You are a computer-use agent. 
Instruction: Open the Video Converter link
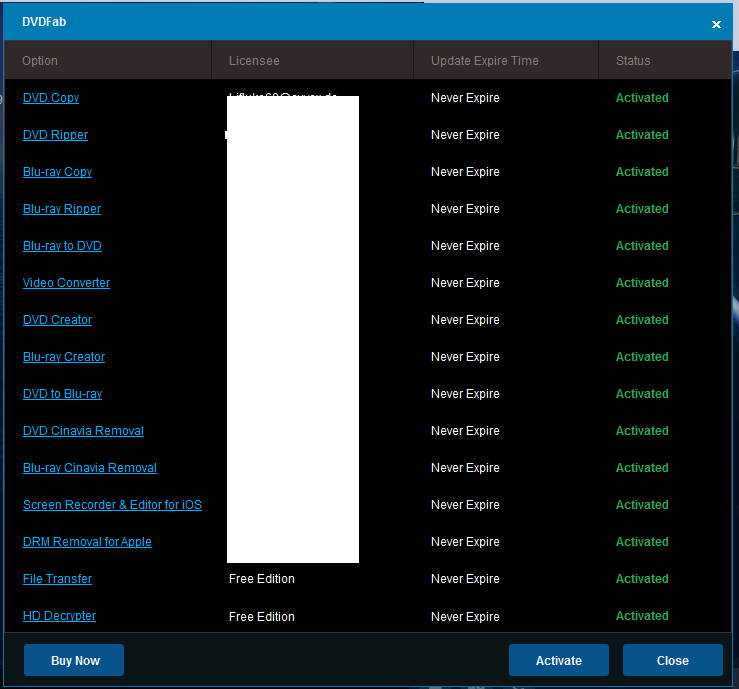66,283
